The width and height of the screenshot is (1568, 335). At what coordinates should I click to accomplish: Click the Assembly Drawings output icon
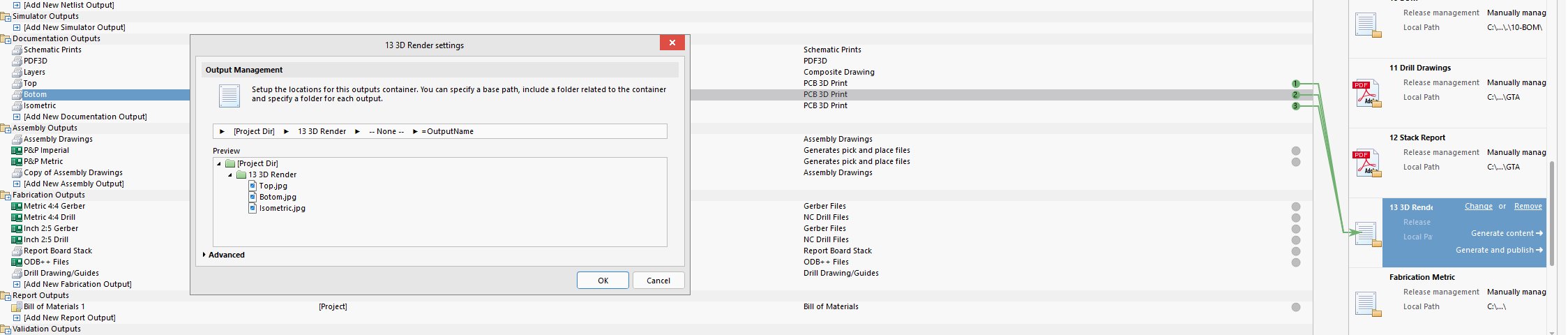pyautogui.click(x=17, y=140)
